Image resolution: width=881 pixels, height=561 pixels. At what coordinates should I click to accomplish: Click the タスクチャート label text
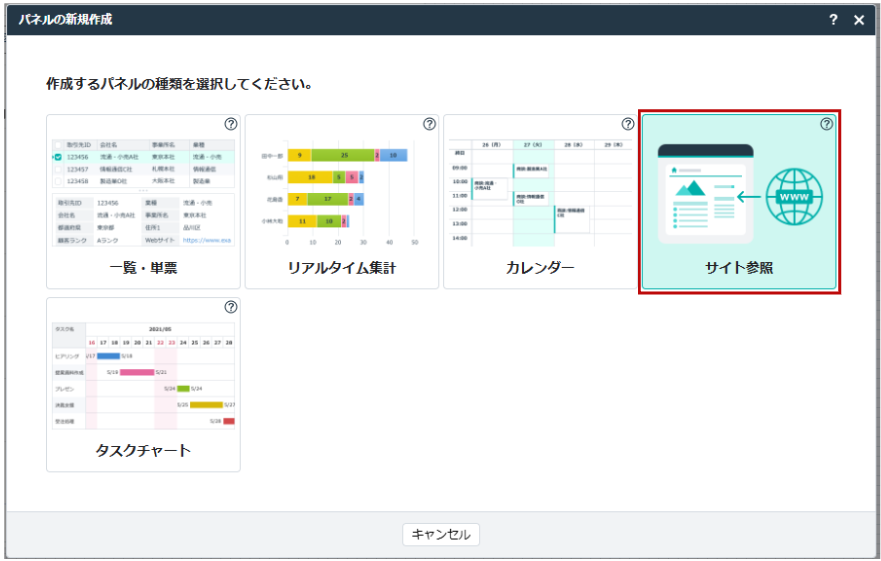tap(143, 450)
